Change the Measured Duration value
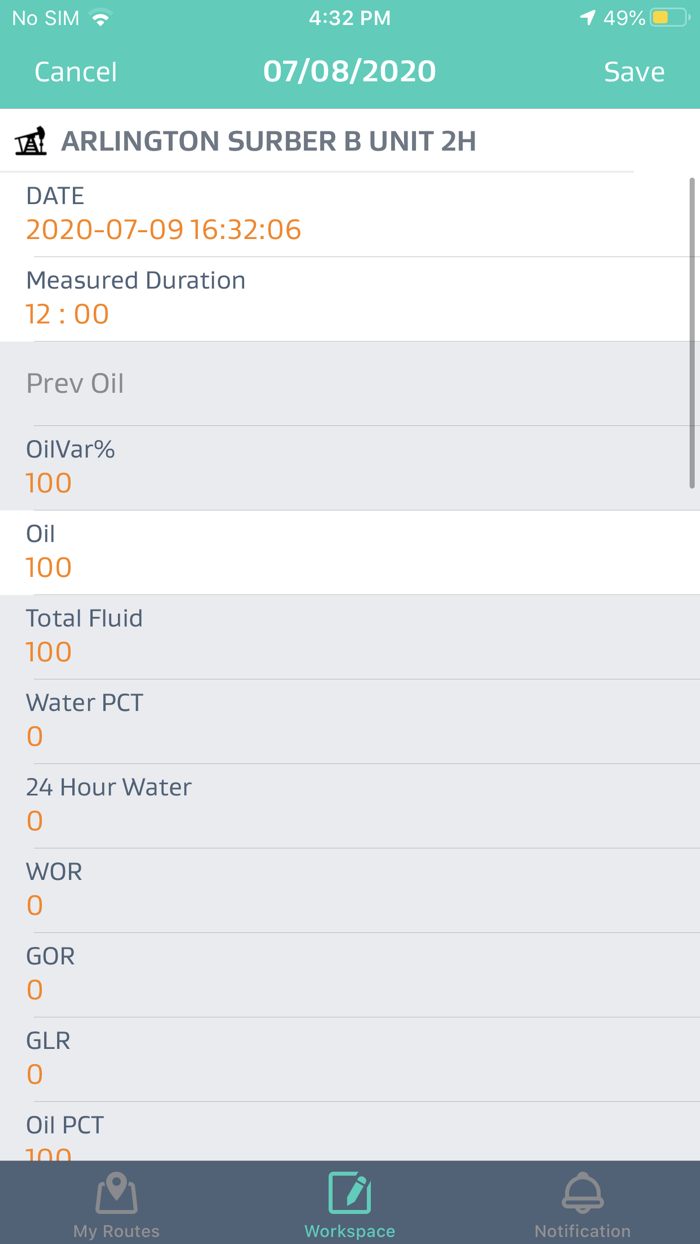This screenshot has width=700, height=1244. click(67, 314)
